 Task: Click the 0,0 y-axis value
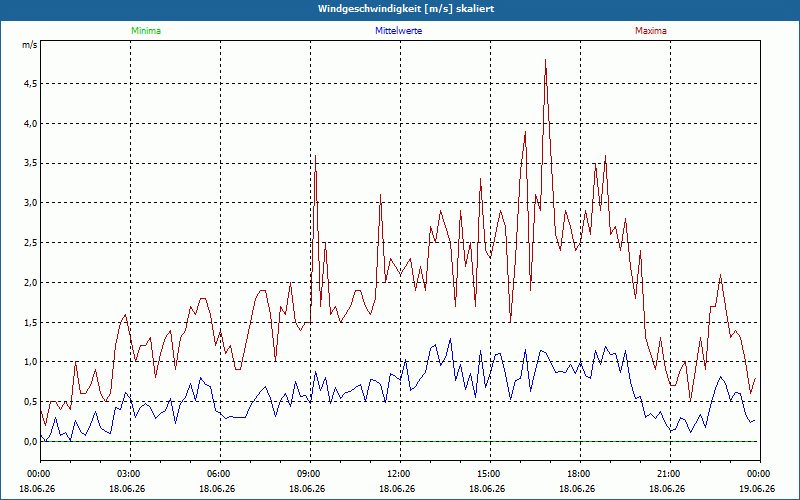[x=31, y=442]
